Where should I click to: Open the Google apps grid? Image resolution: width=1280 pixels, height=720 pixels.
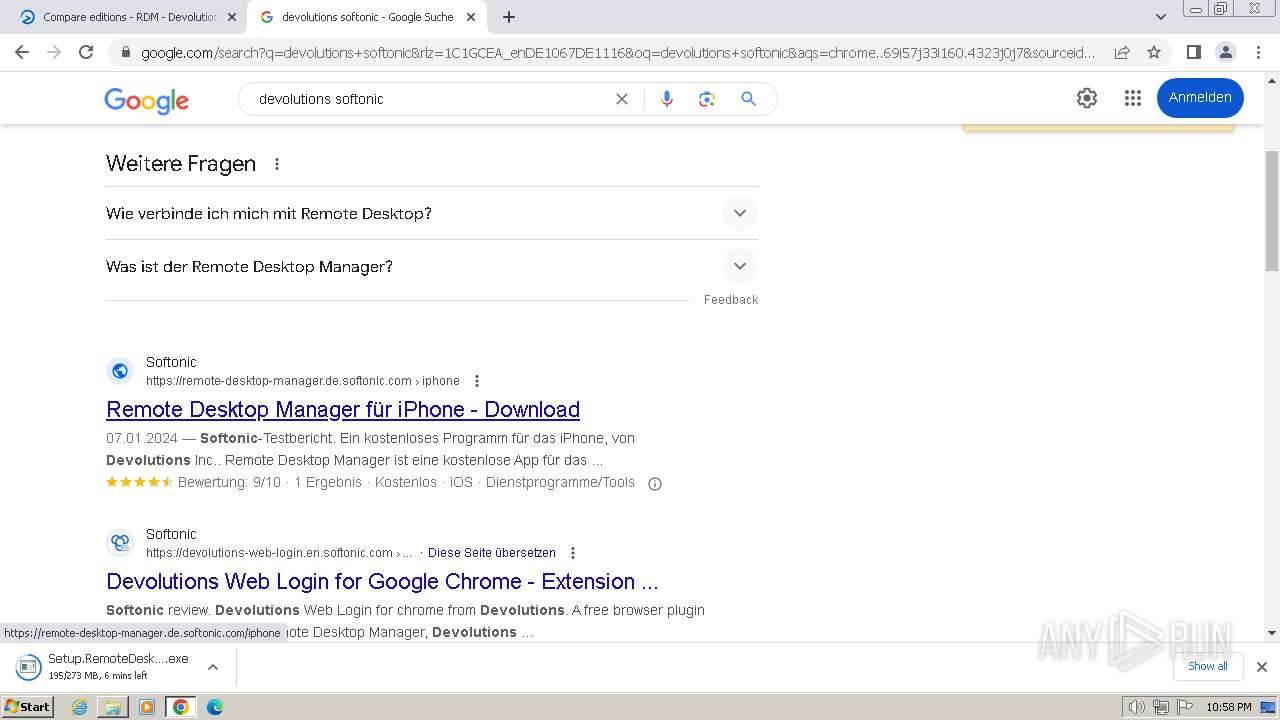pyautogui.click(x=1133, y=98)
